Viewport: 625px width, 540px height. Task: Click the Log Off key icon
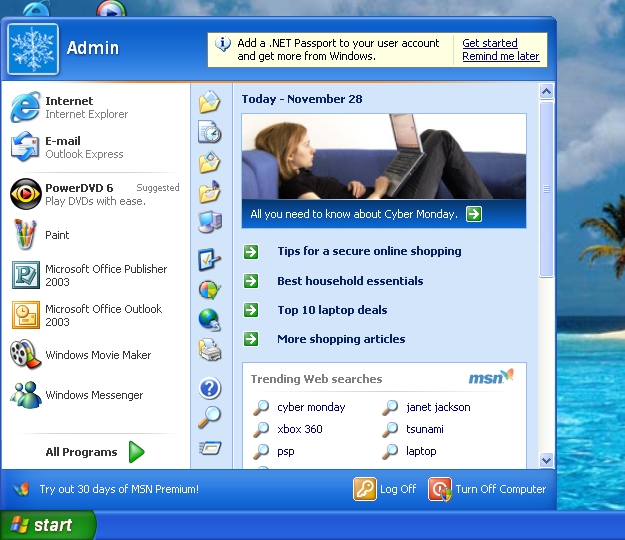[x=364, y=489]
